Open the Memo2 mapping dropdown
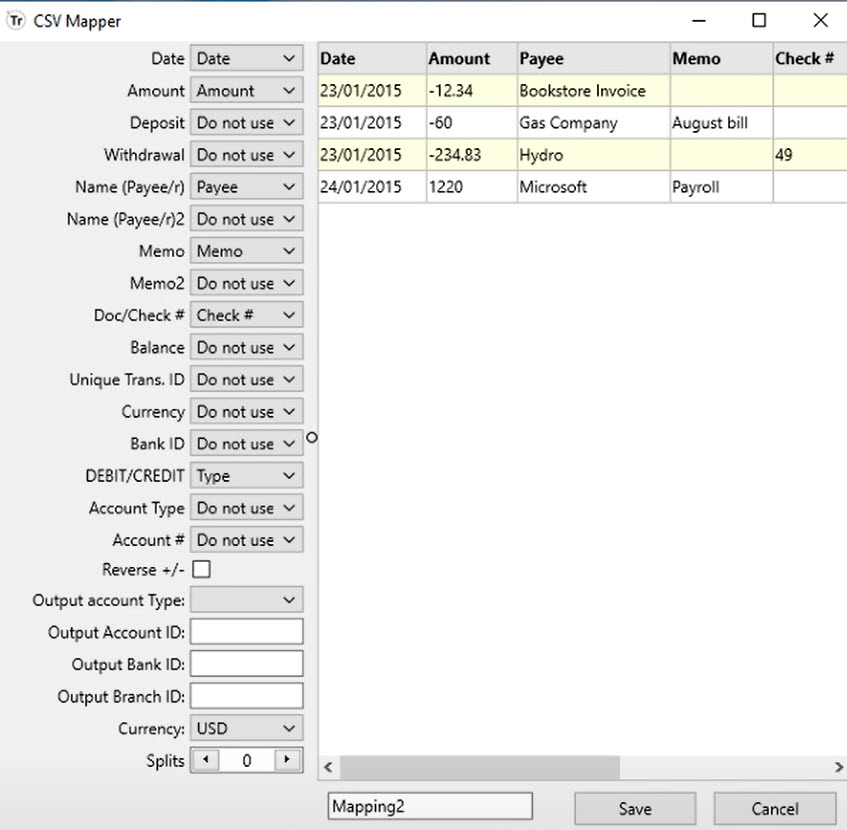 [246, 283]
